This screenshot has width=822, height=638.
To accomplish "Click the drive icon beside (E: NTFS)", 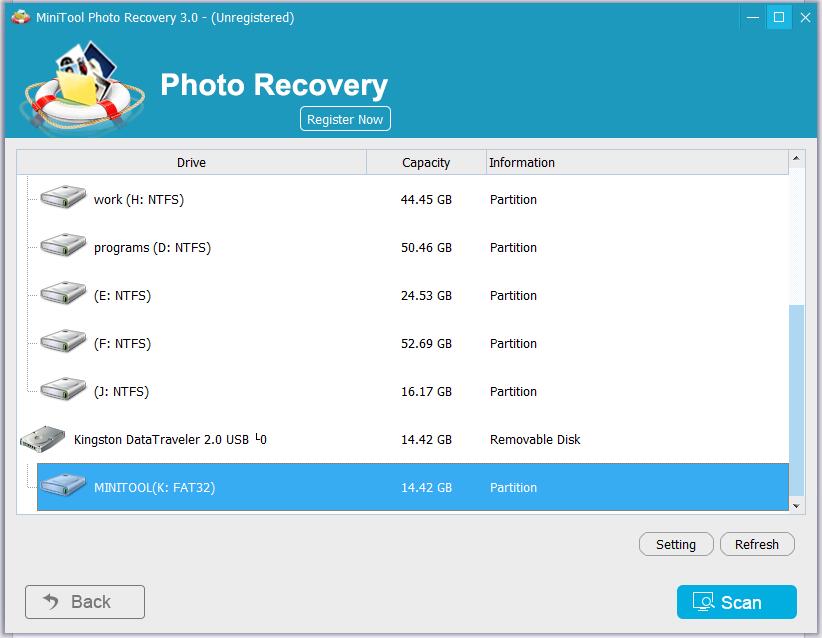I will [63, 293].
